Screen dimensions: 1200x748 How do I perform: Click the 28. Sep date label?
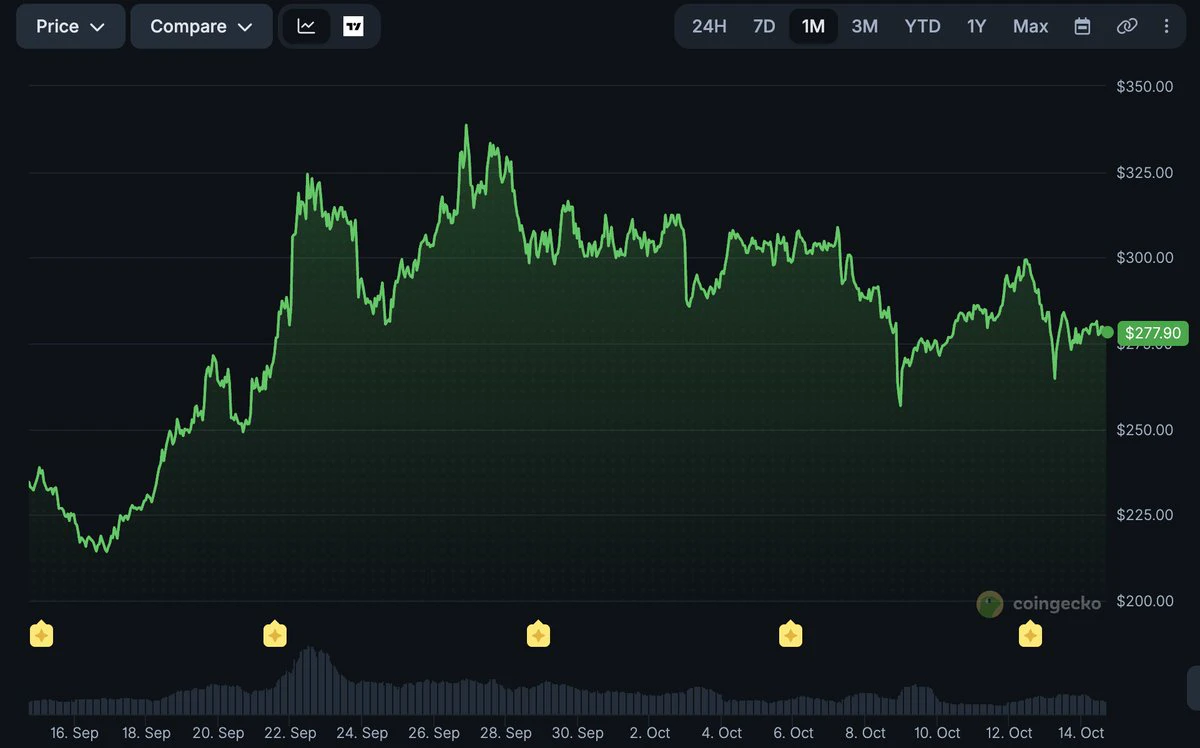pos(506,733)
